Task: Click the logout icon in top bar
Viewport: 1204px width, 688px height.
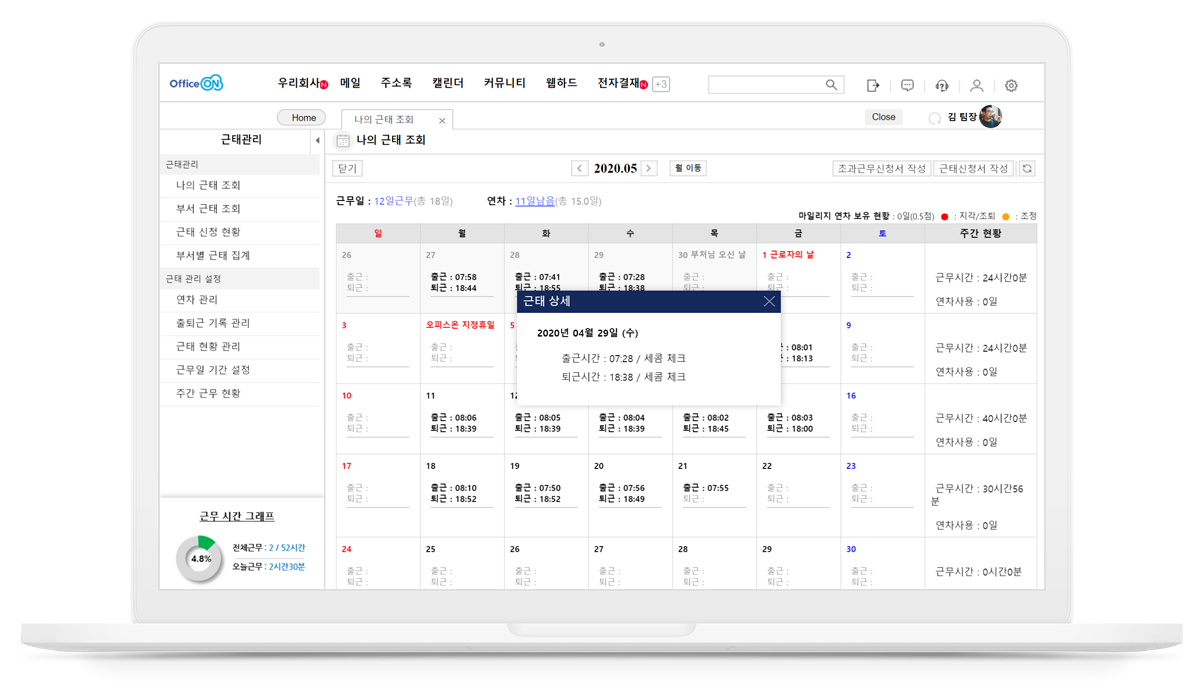Action: pyautogui.click(x=873, y=86)
